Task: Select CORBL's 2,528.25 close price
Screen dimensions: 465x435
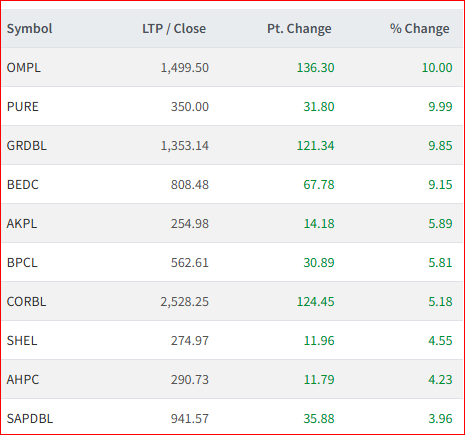Action: coord(185,302)
